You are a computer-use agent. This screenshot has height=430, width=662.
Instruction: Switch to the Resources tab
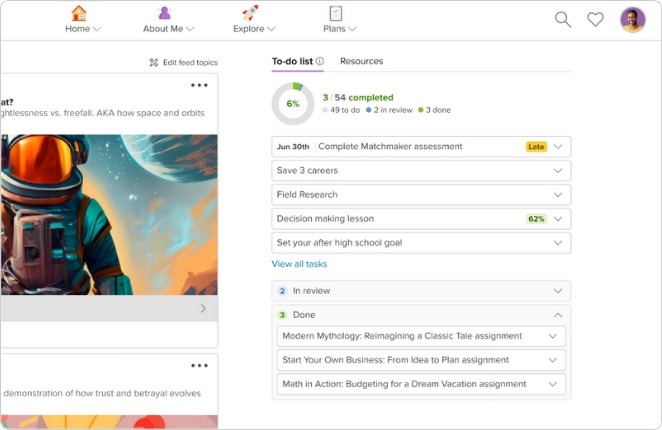(x=361, y=62)
